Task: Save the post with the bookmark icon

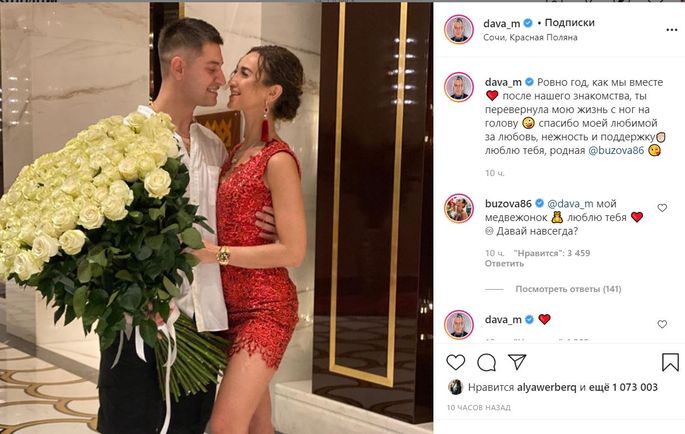Action: click(670, 362)
